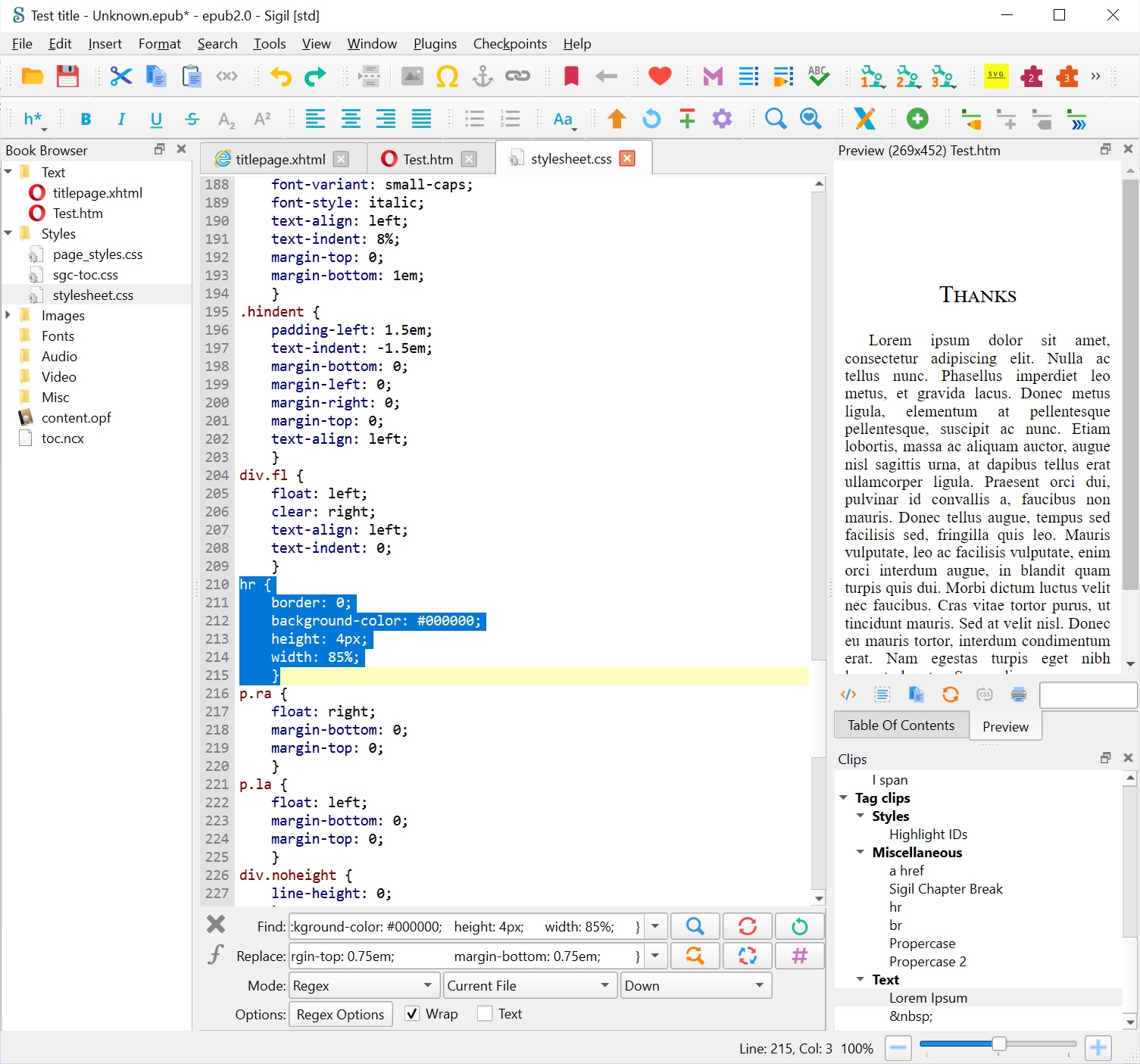
Task: Click the anchor Insert ID icon
Action: [482, 76]
